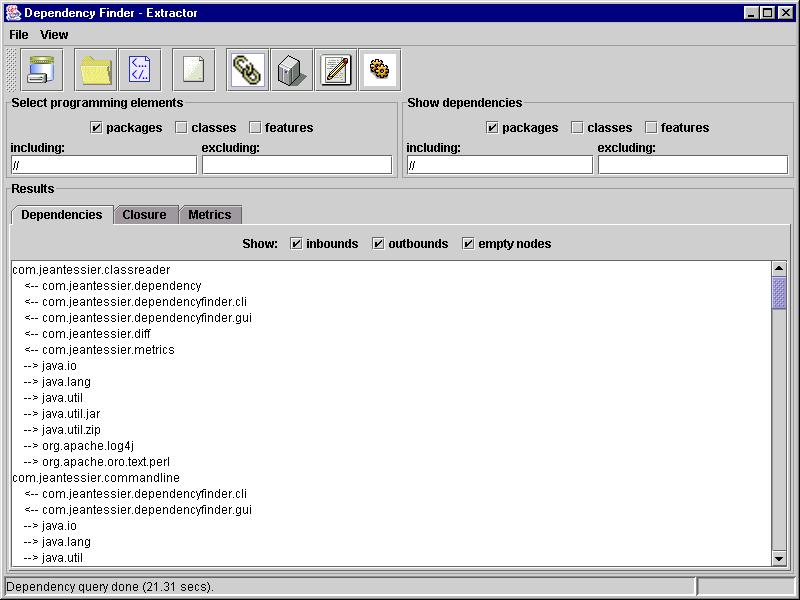
Task: Click the "Dependency query done" status message
Action: (109, 587)
